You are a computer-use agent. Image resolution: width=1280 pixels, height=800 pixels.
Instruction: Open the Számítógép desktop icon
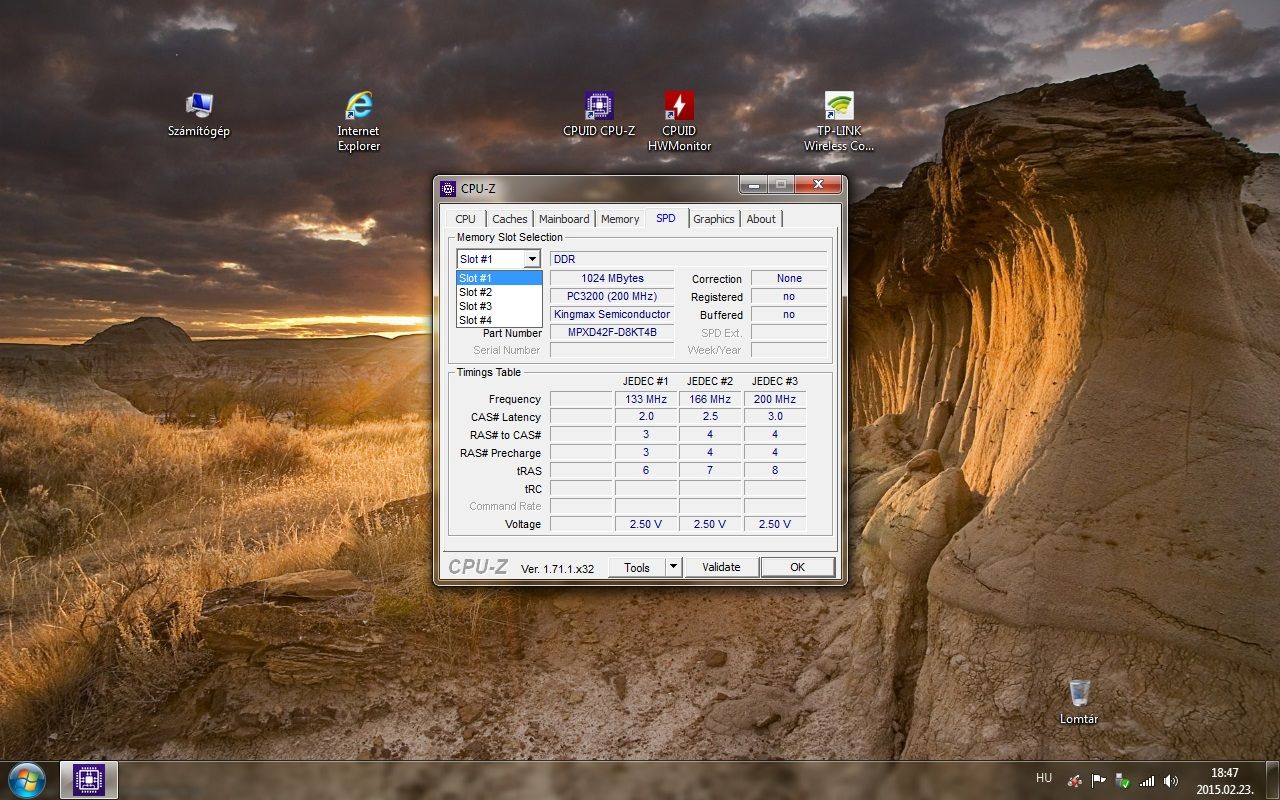(x=199, y=115)
